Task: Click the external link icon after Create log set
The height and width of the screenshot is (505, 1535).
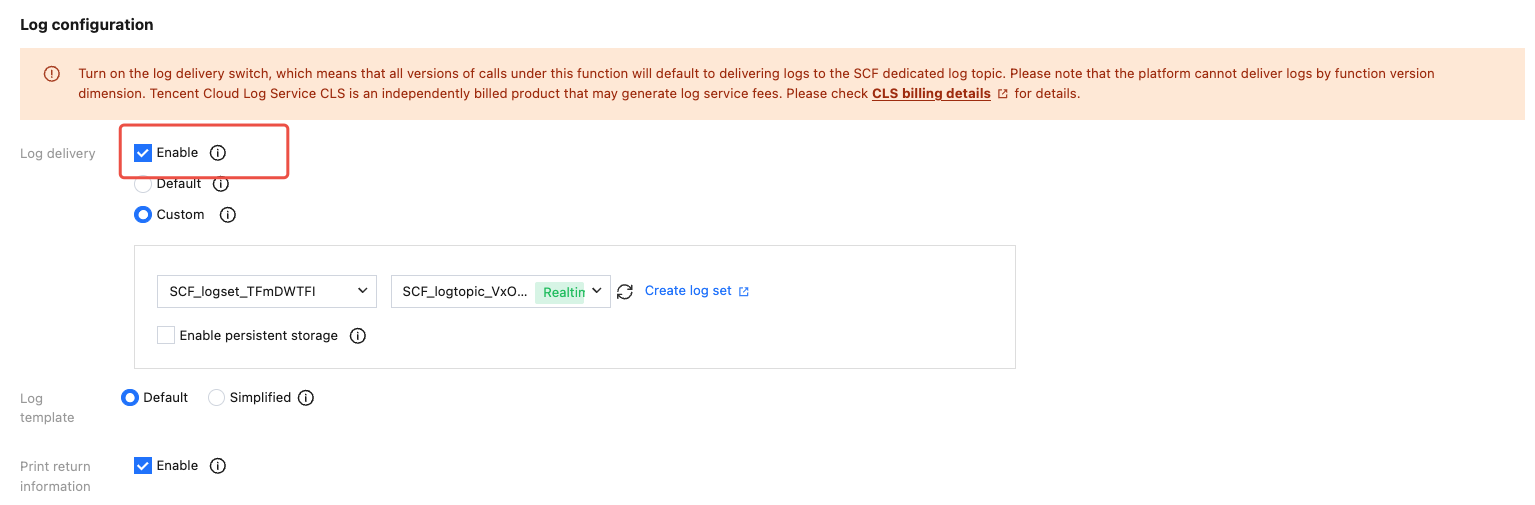Action: click(743, 292)
